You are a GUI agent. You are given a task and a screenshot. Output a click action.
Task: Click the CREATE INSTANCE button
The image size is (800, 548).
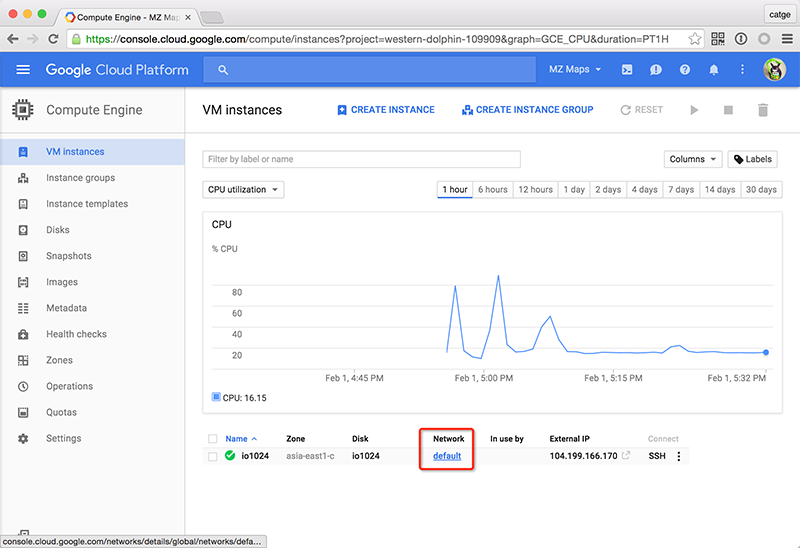[386, 110]
